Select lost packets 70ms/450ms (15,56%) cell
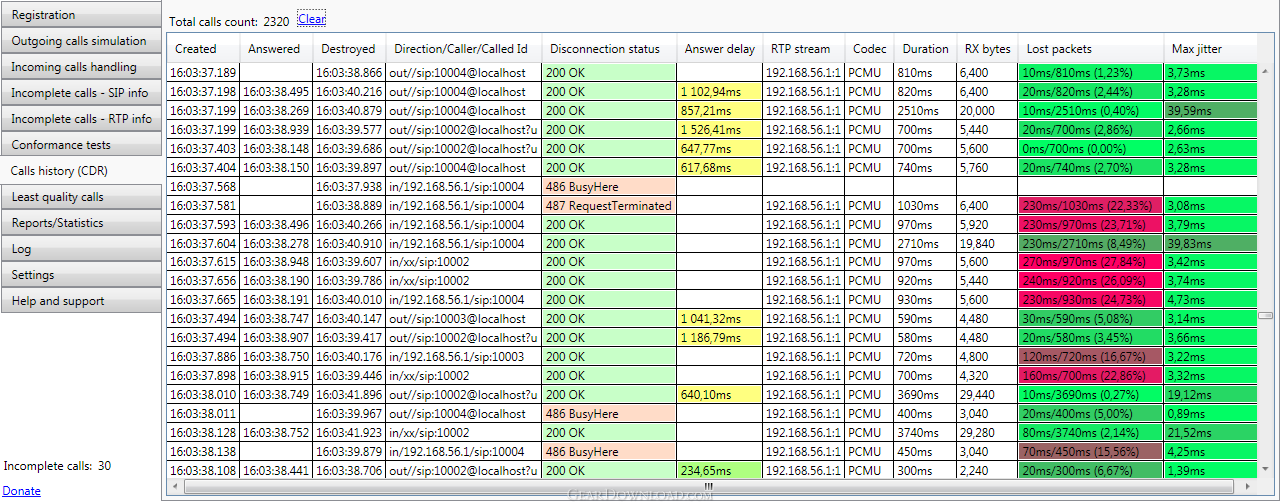The image size is (1280, 503). (x=1090, y=451)
